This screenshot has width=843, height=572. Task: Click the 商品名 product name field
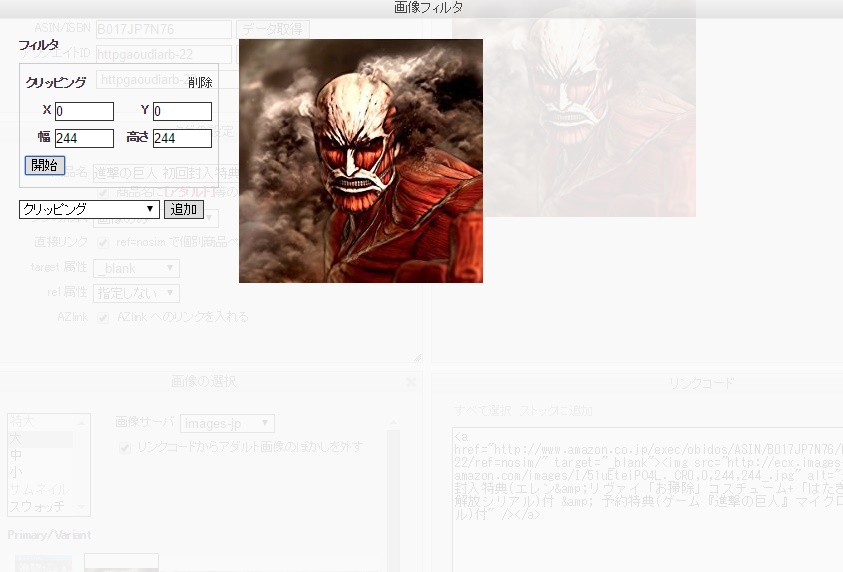tap(167, 173)
